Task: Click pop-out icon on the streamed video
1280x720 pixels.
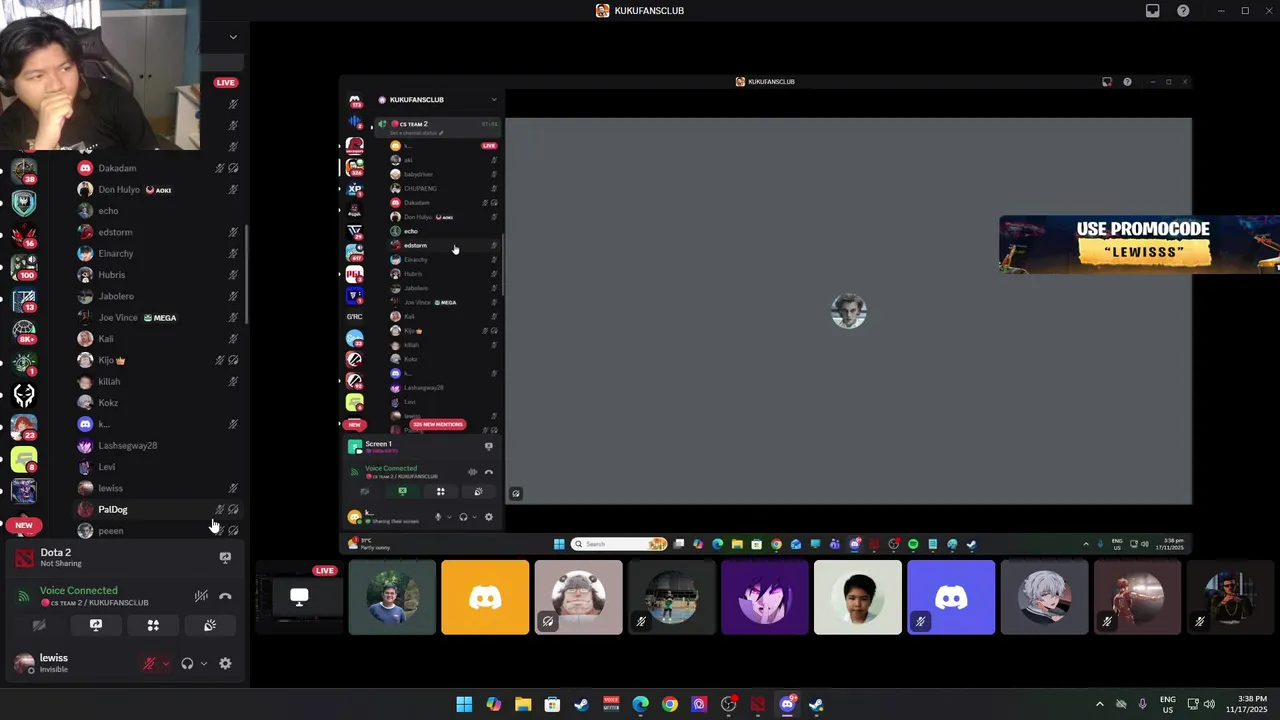Action: 516,493
